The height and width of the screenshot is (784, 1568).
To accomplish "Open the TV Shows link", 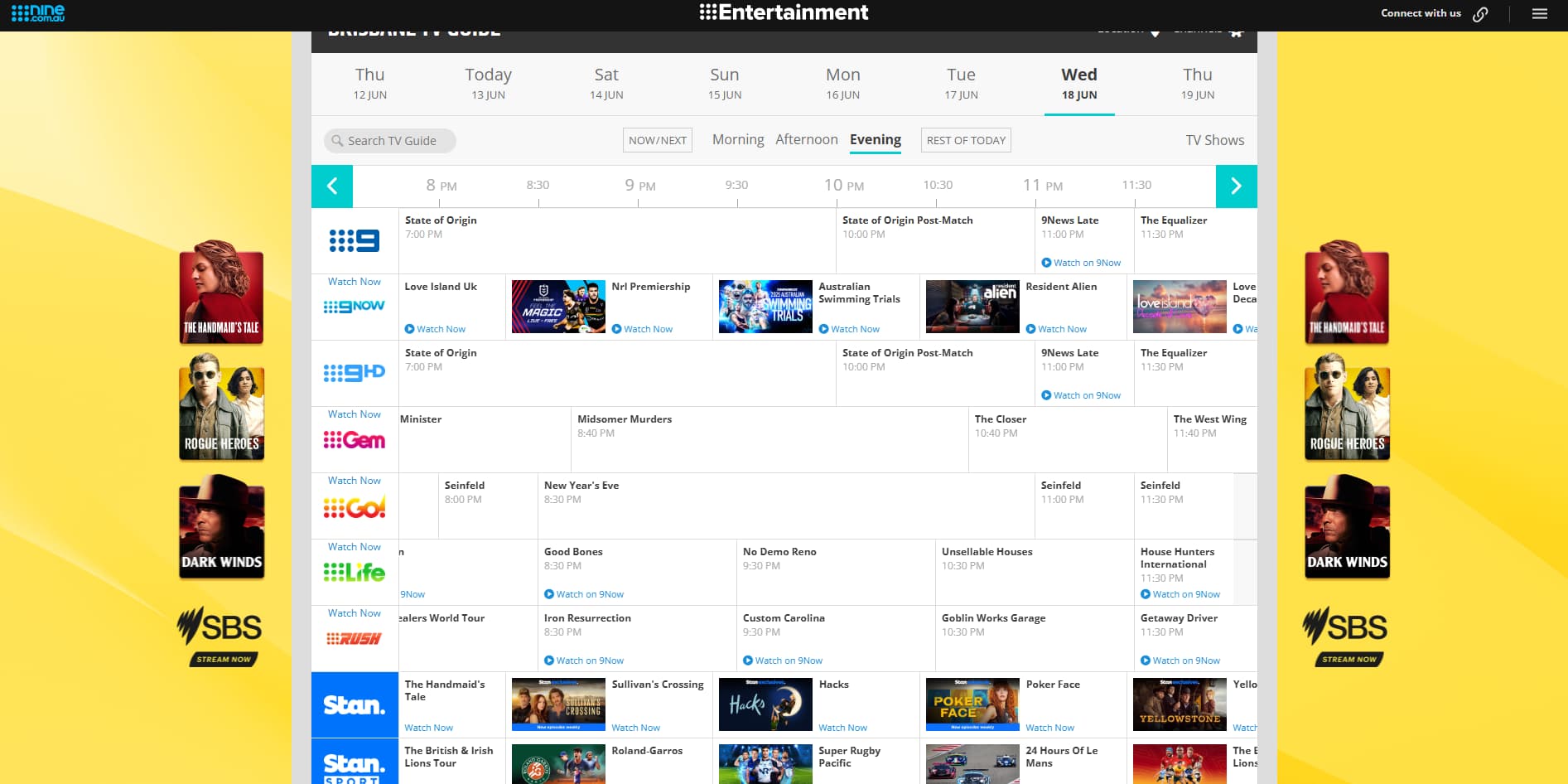I will tap(1215, 140).
